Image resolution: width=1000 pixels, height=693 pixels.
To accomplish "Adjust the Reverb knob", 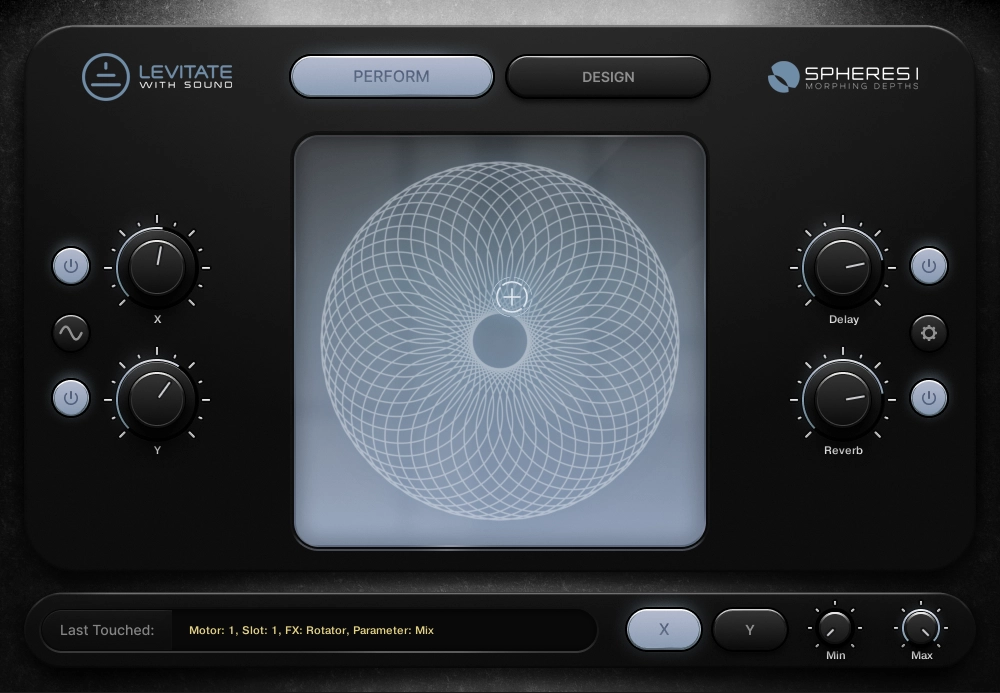I will (x=843, y=400).
